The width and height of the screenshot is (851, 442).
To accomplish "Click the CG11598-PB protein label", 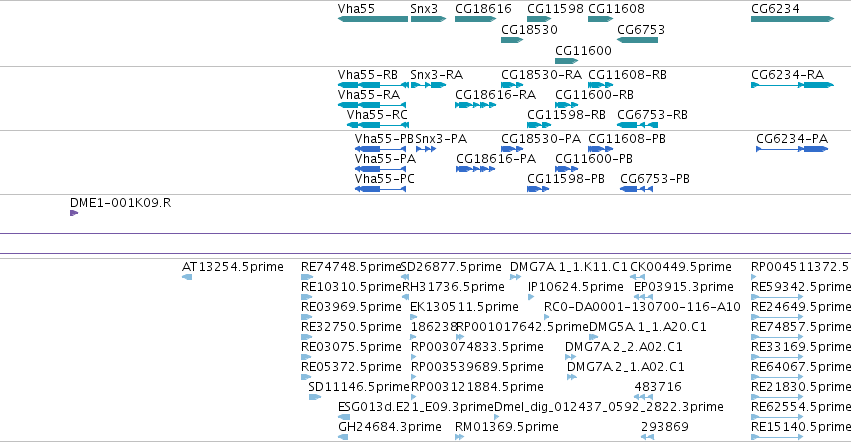I will (x=566, y=179).
